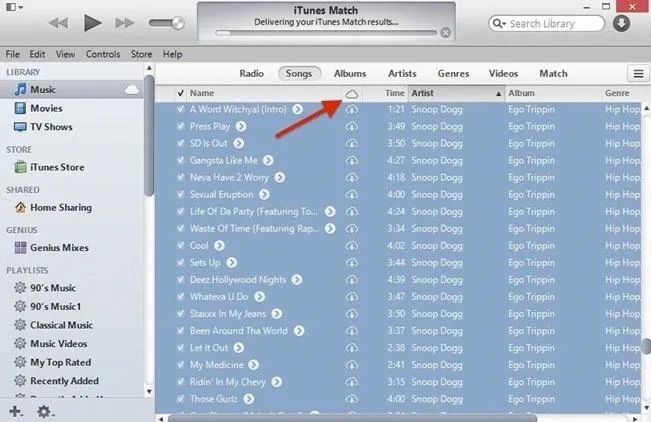
Task: Select Music in the Library sidebar
Action: (x=72, y=89)
